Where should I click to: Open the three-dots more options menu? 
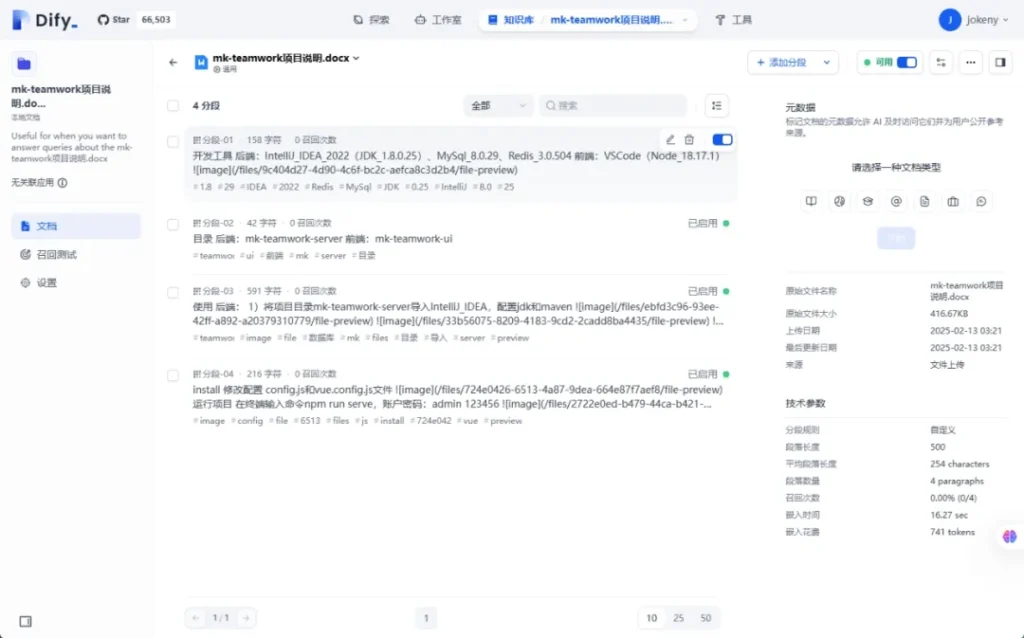(970, 62)
